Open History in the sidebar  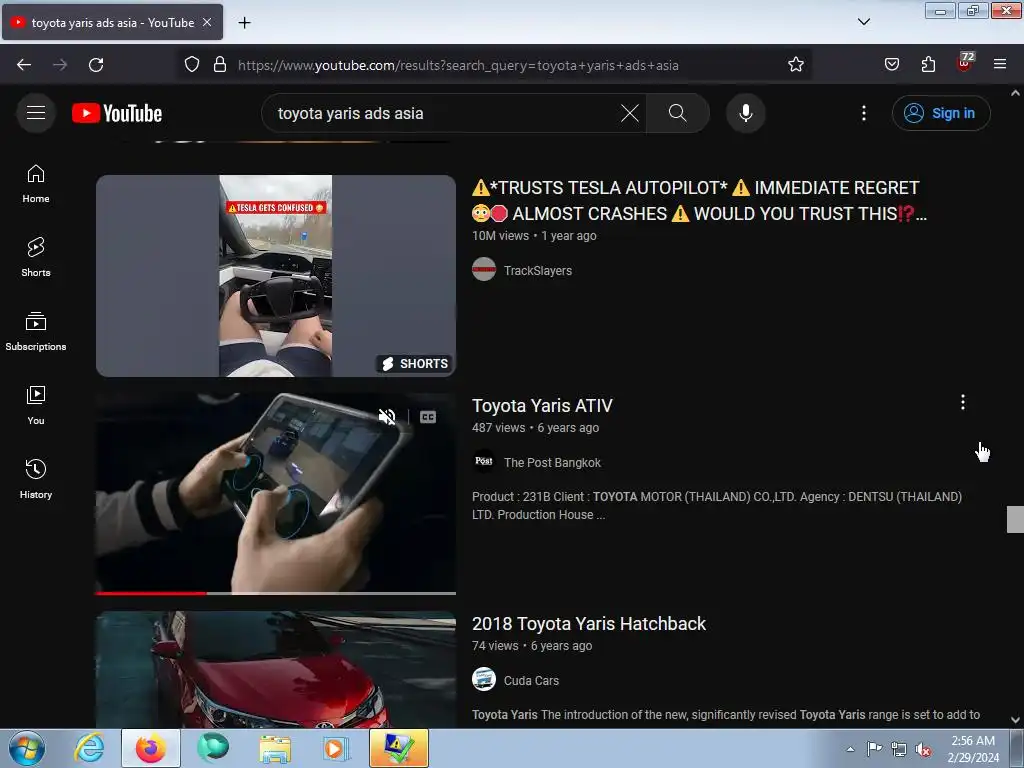[36, 479]
